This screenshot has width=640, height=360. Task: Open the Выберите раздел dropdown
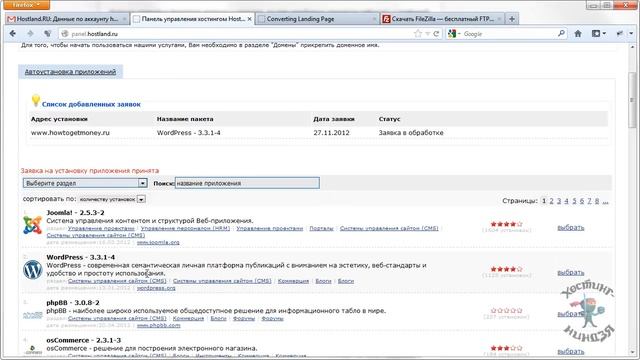coord(85,183)
